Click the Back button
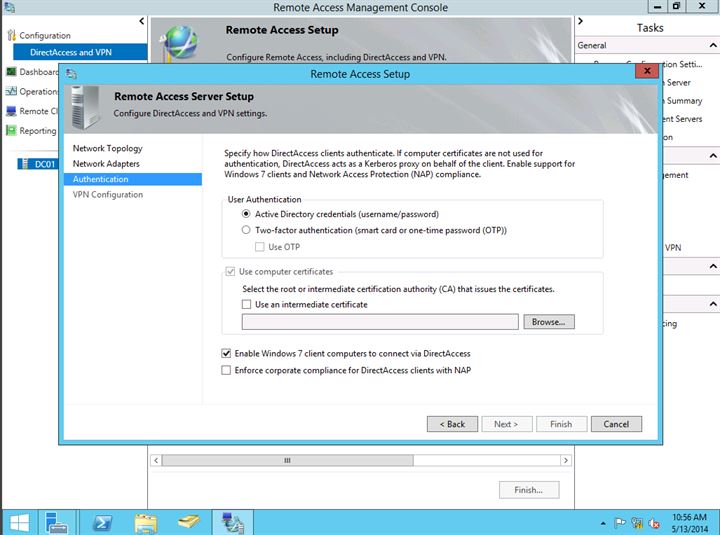 click(x=452, y=424)
